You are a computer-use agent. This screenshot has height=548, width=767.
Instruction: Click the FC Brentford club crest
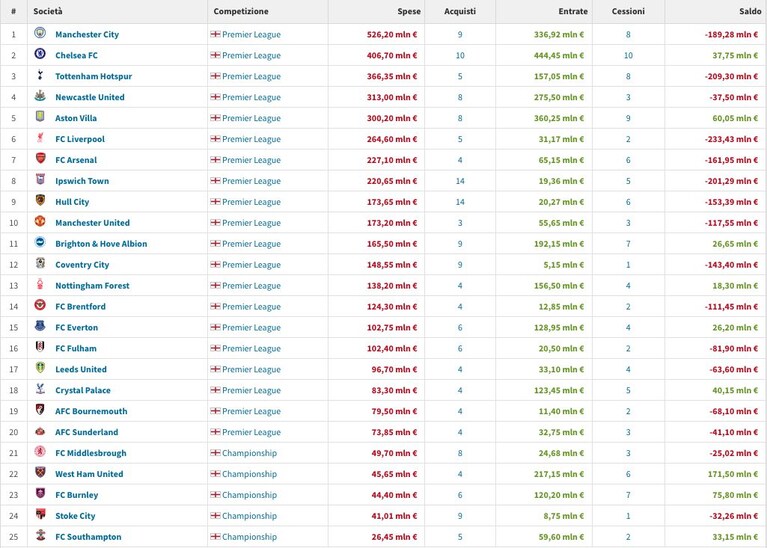point(40,305)
